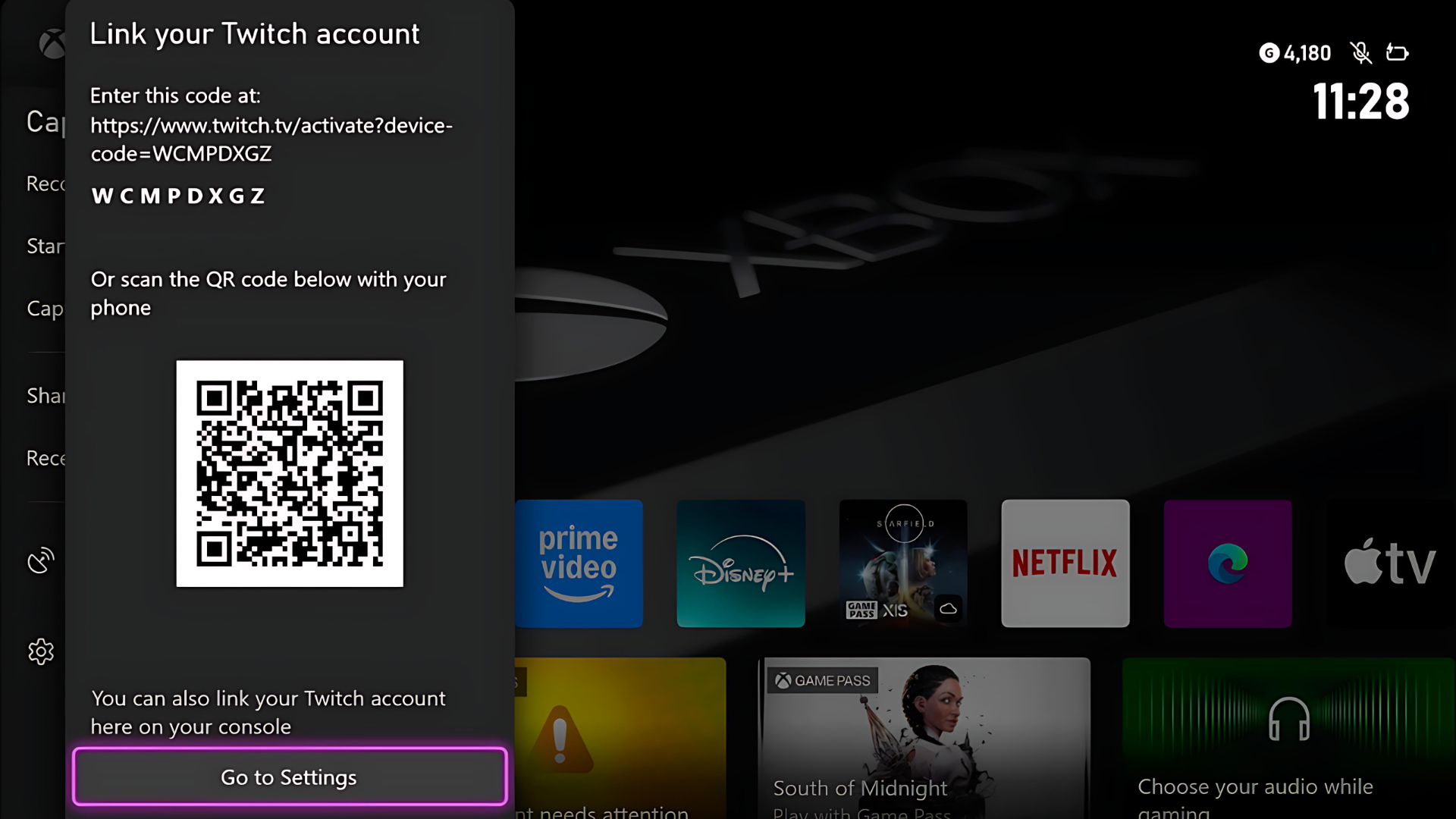The height and width of the screenshot is (819, 1456).
Task: Click the Or scan the QR code text
Action: point(268,293)
